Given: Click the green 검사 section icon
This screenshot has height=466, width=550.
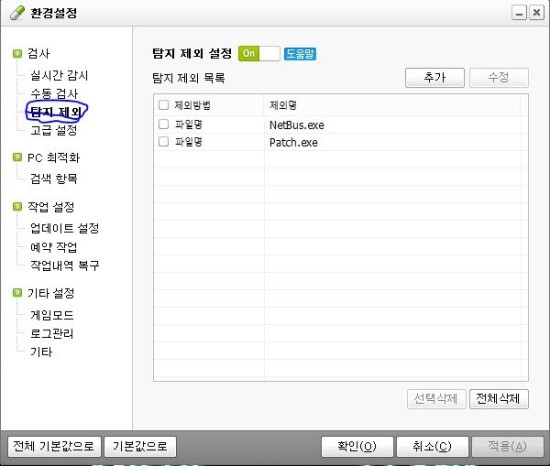Looking at the screenshot, I should point(17,54).
